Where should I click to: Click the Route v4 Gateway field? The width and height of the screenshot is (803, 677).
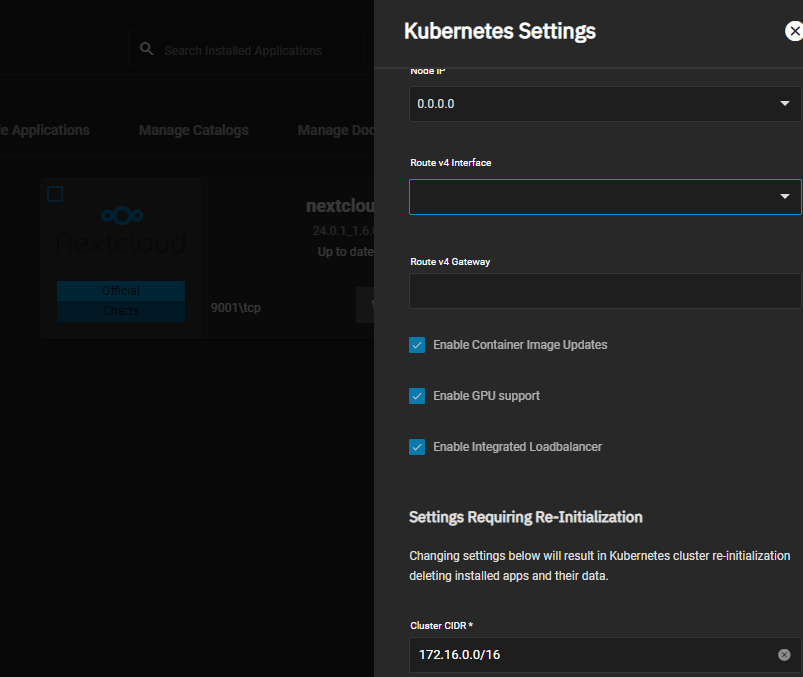(605, 291)
